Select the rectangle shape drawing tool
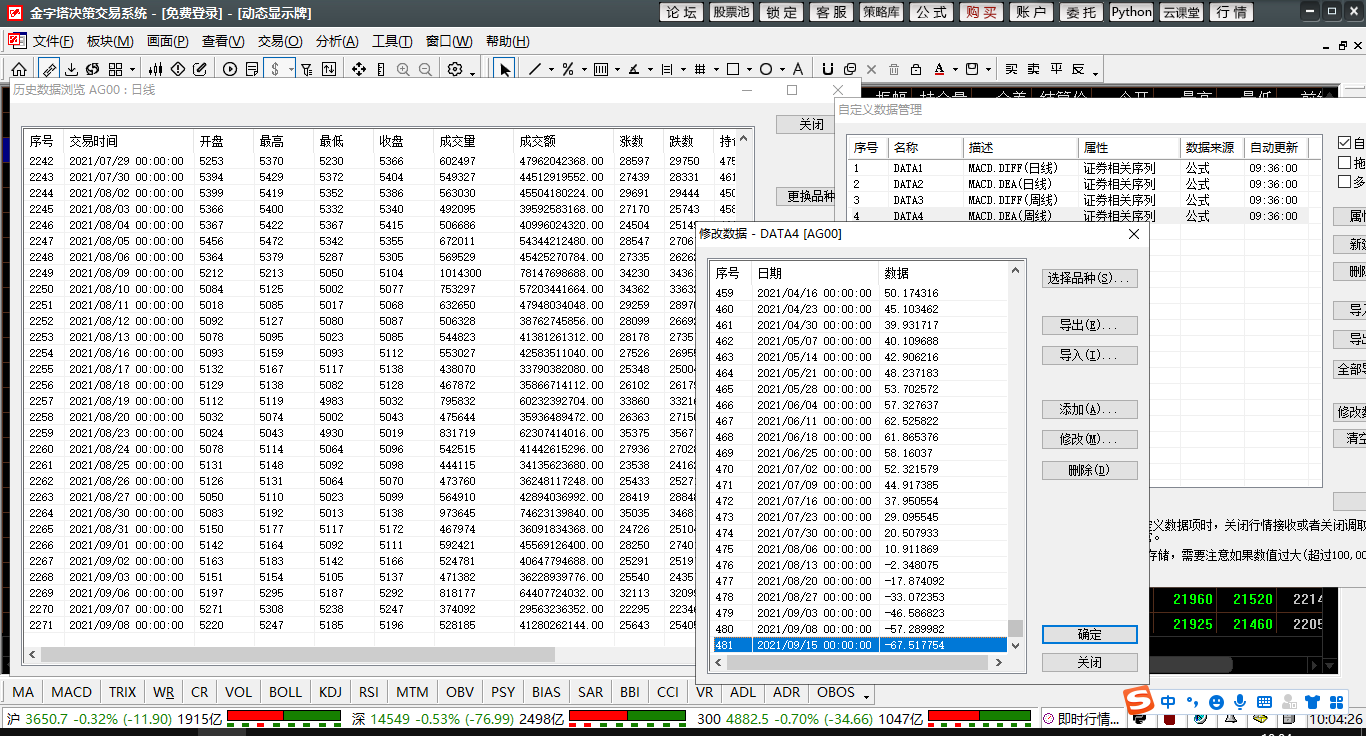Image resolution: width=1366 pixels, height=736 pixels. (x=733, y=69)
